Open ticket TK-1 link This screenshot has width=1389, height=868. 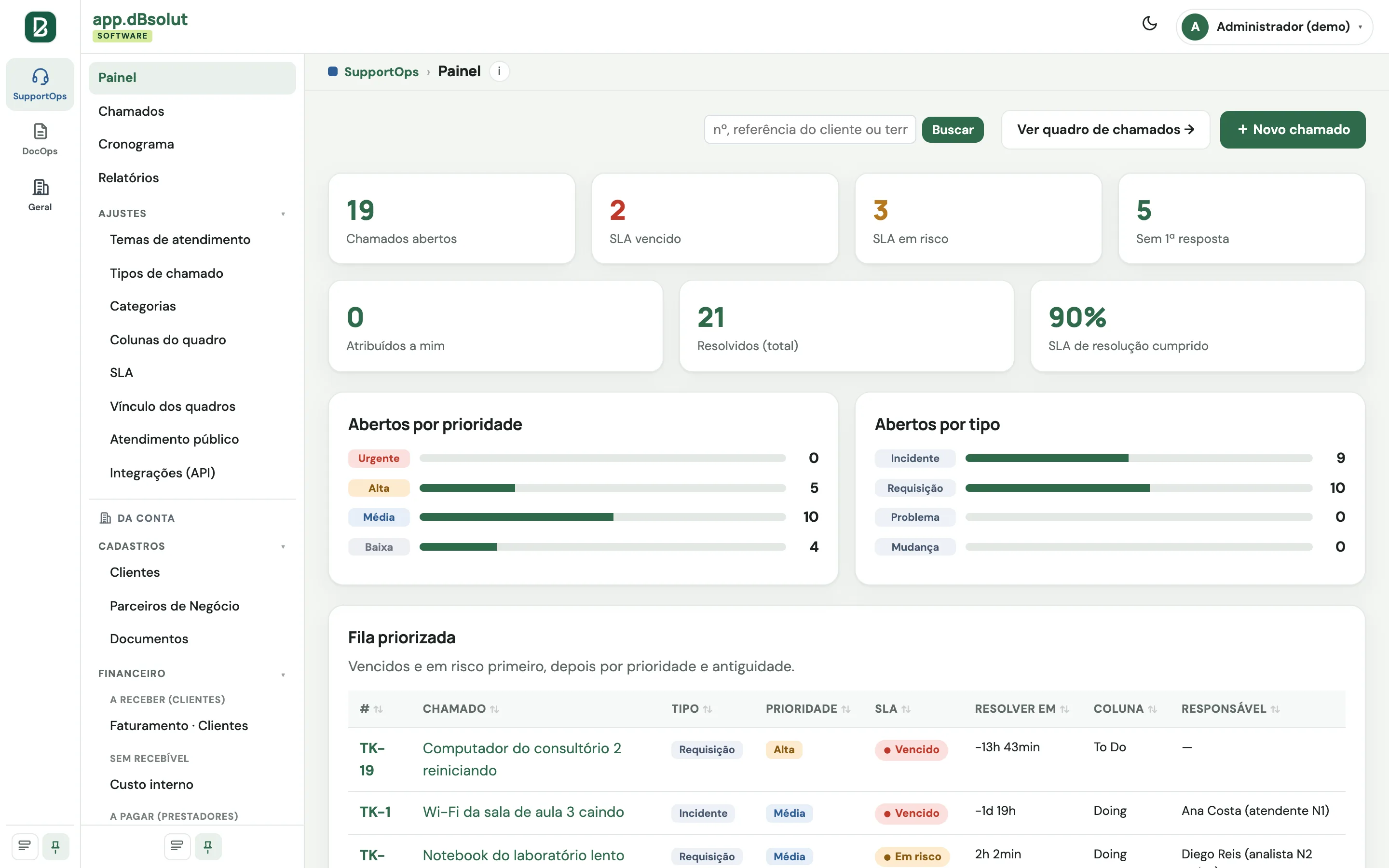pos(375,812)
